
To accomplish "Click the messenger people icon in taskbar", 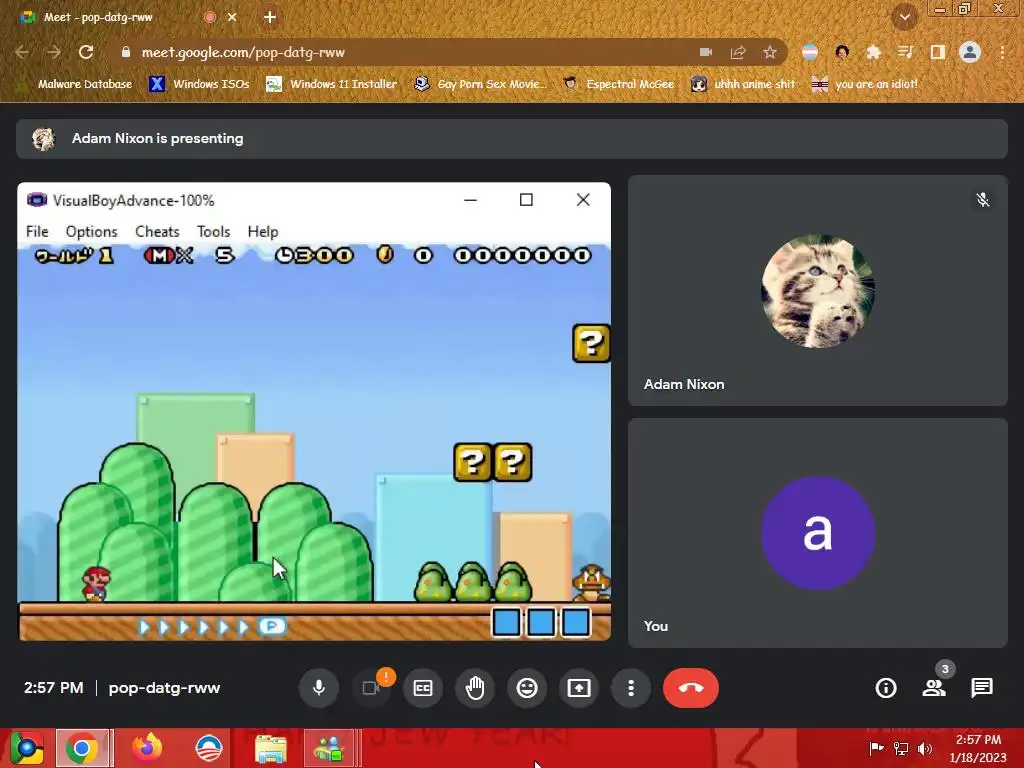I will click(330, 748).
